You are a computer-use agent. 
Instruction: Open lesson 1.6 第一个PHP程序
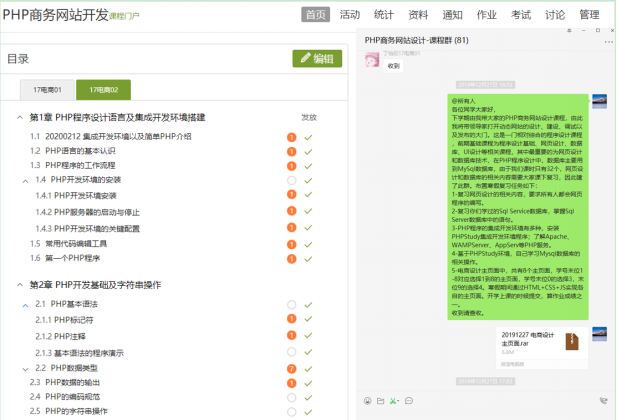72,258
